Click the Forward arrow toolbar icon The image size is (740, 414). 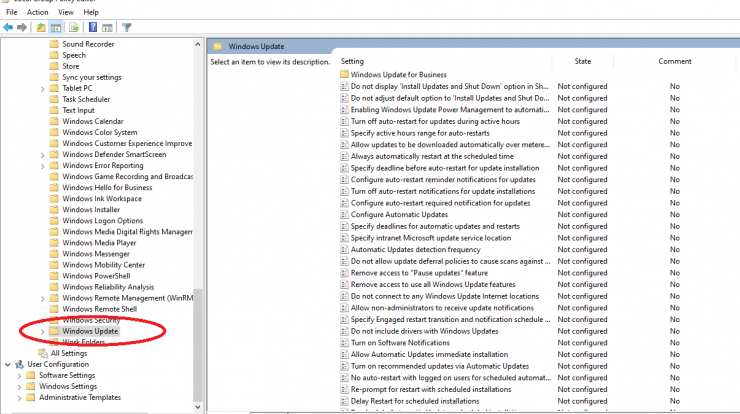click(x=22, y=27)
